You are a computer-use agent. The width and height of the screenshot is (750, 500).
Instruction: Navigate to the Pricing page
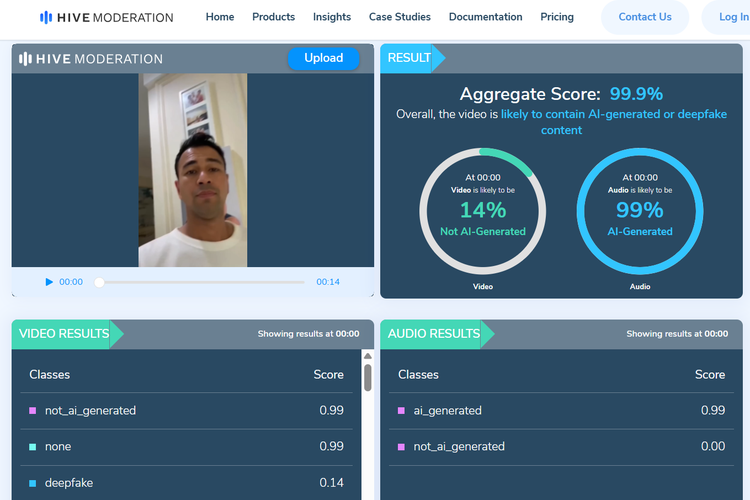557,17
